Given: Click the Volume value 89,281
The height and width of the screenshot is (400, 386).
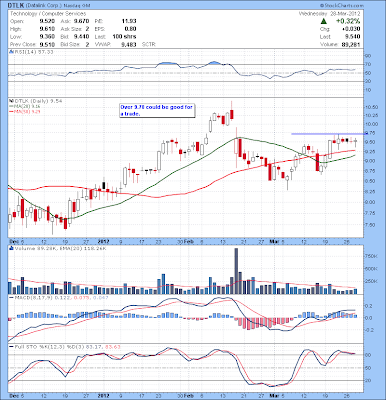Looking at the screenshot, I should [350, 45].
